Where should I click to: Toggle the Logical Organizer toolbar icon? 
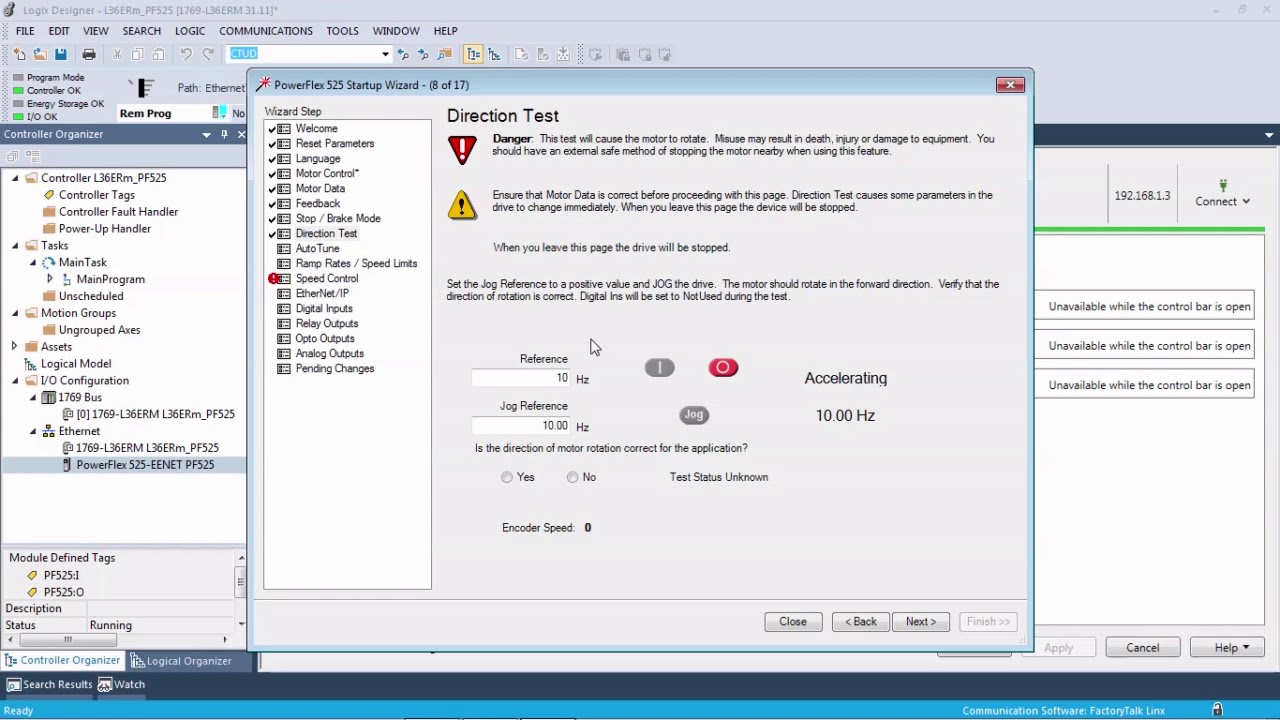494,54
